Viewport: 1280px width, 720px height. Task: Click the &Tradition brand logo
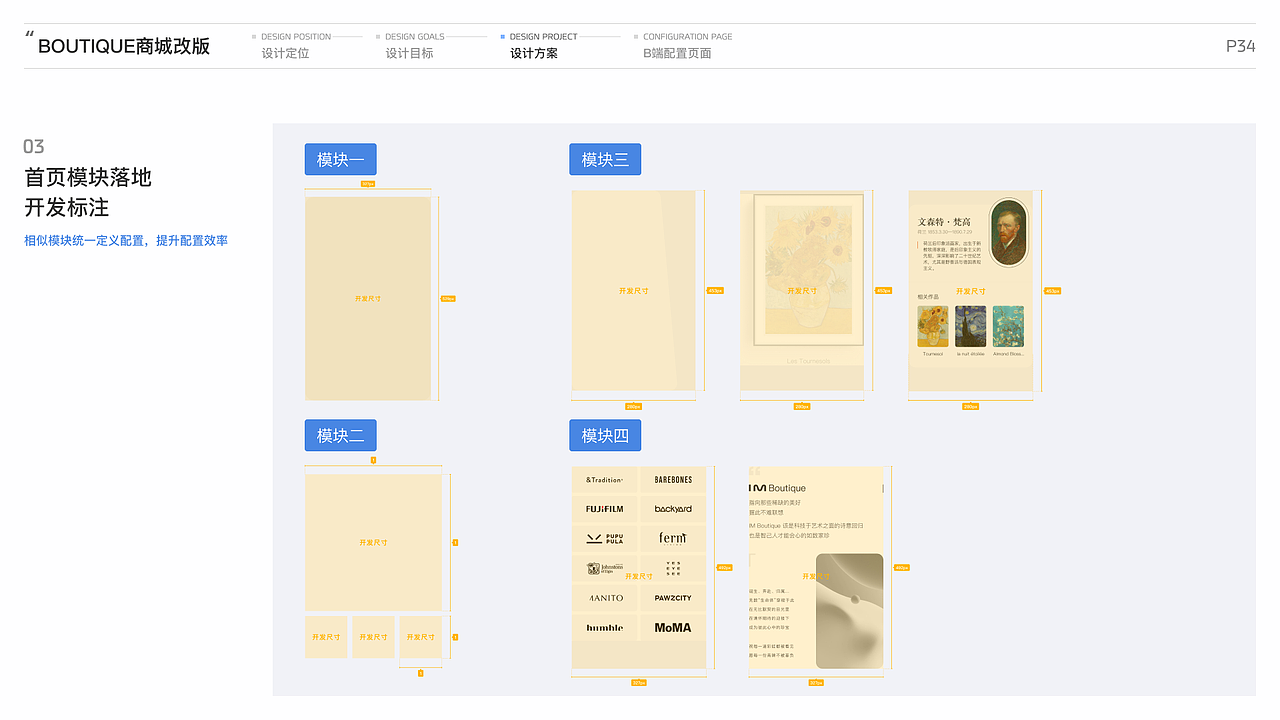[x=604, y=480]
